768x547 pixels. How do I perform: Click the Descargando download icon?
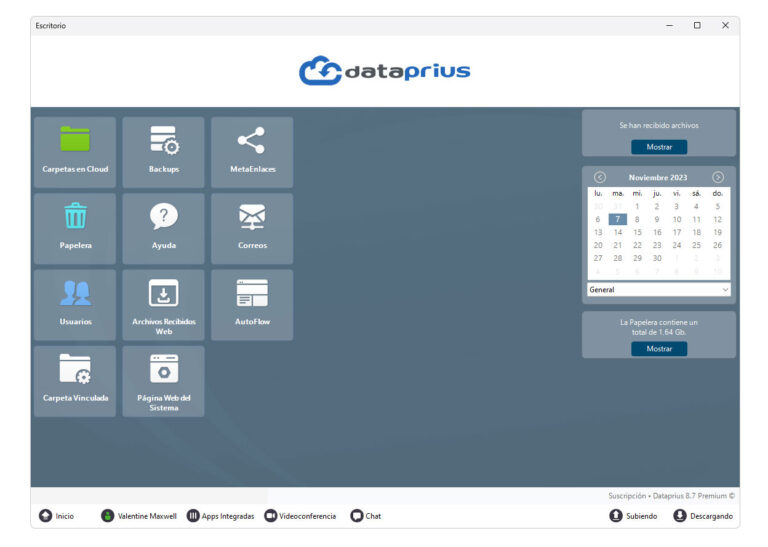[x=680, y=516]
